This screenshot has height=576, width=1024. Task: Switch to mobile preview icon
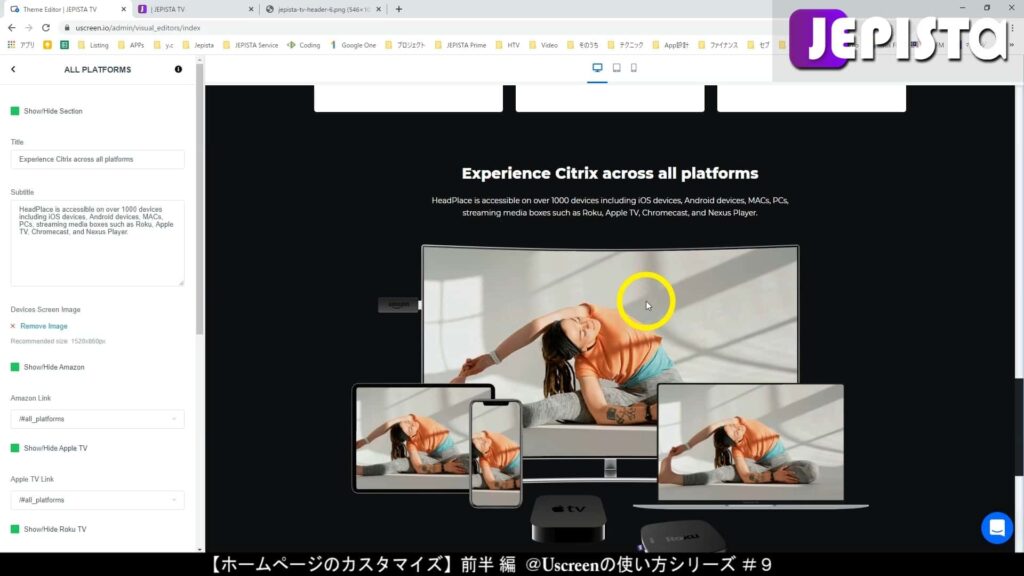[x=633, y=68]
